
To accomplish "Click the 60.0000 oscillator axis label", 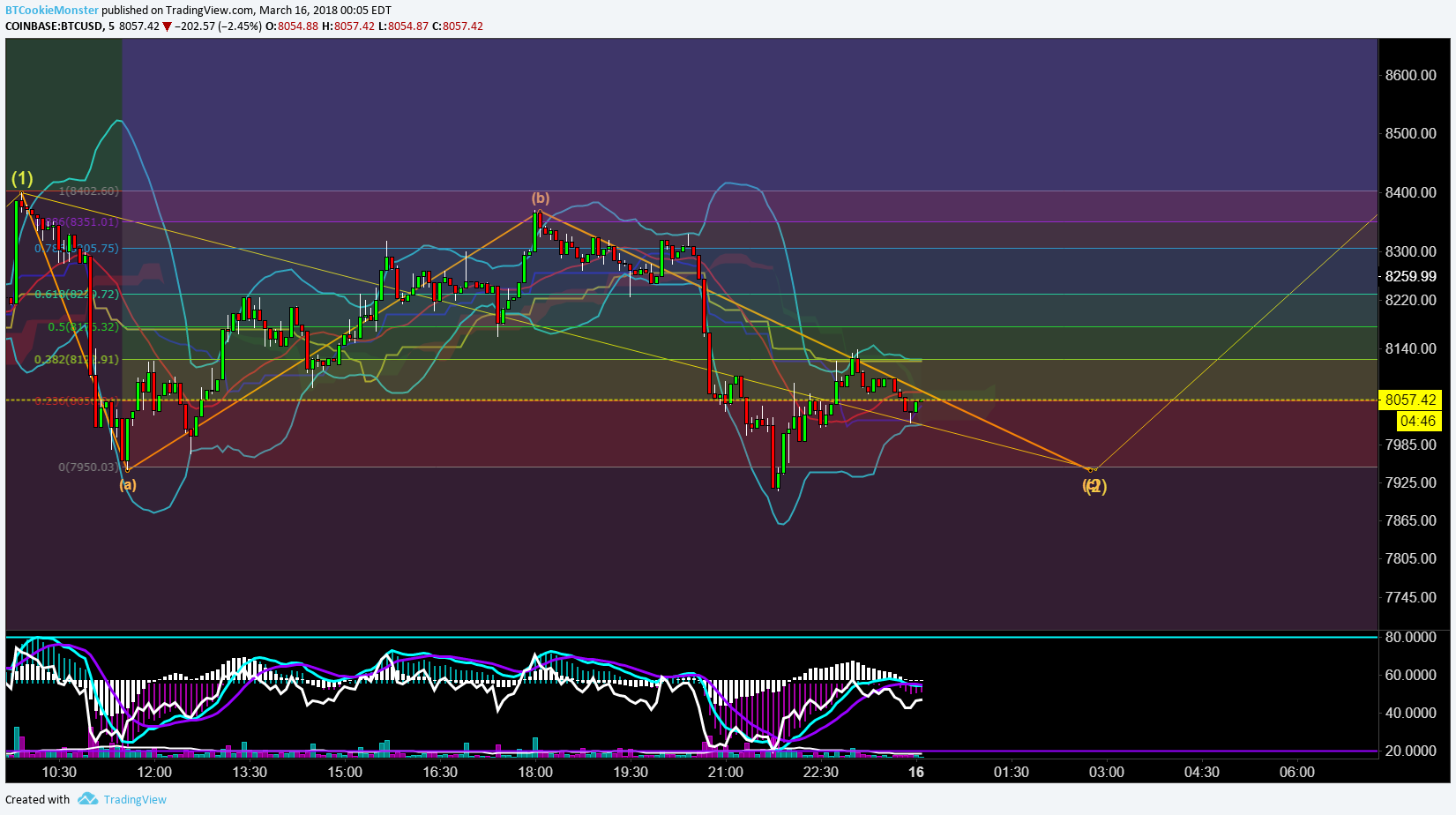I will click(x=1411, y=675).
